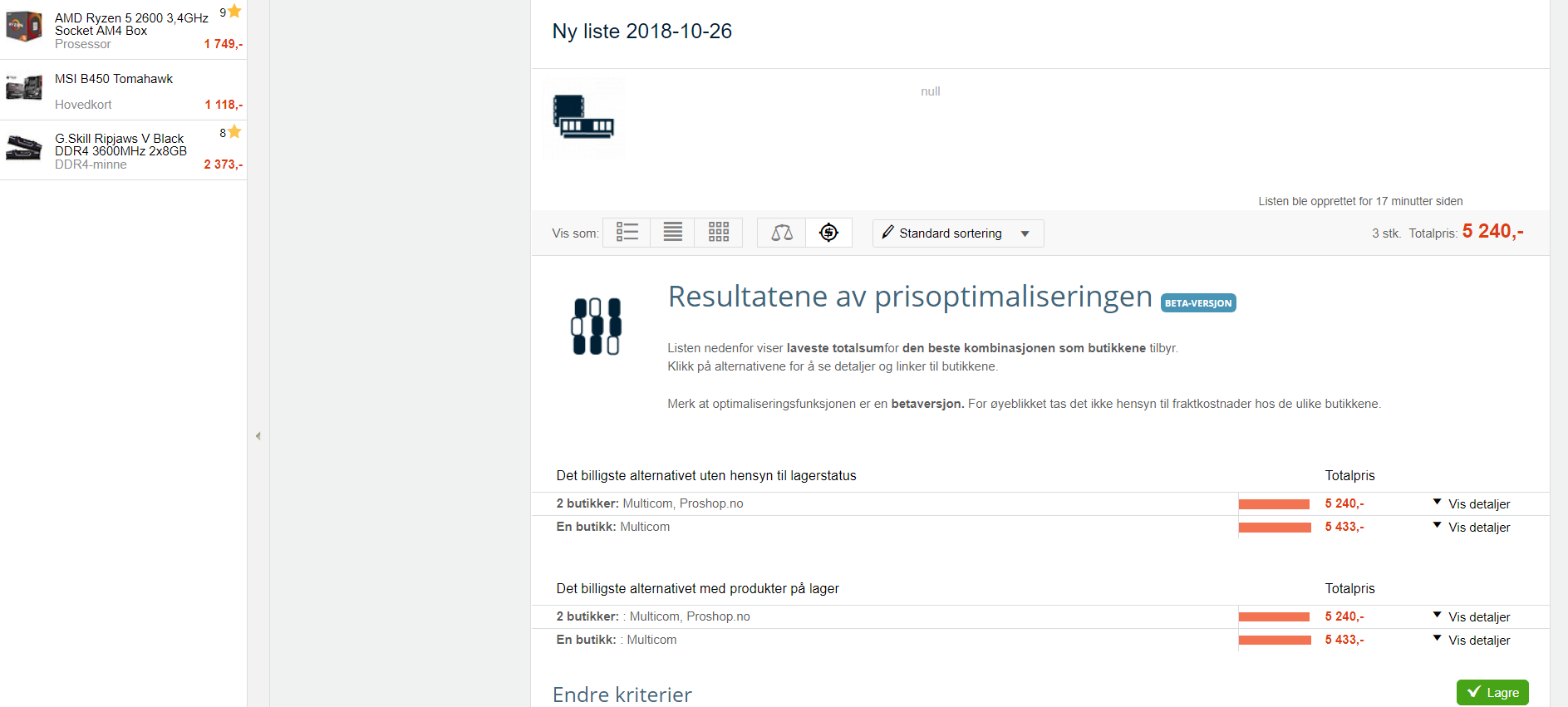Open G.Skill Ripjaws V thumbnail image
1568x707 pixels.
tap(24, 148)
